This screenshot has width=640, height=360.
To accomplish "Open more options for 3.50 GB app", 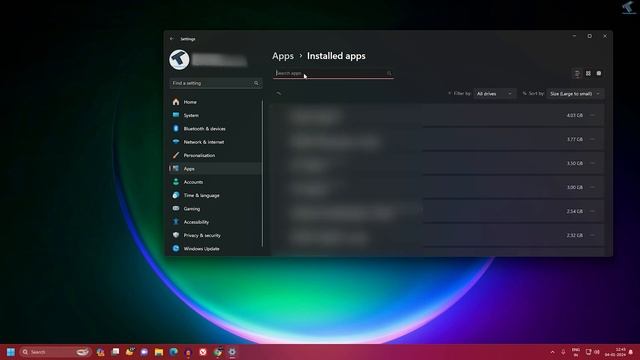I will (x=593, y=163).
